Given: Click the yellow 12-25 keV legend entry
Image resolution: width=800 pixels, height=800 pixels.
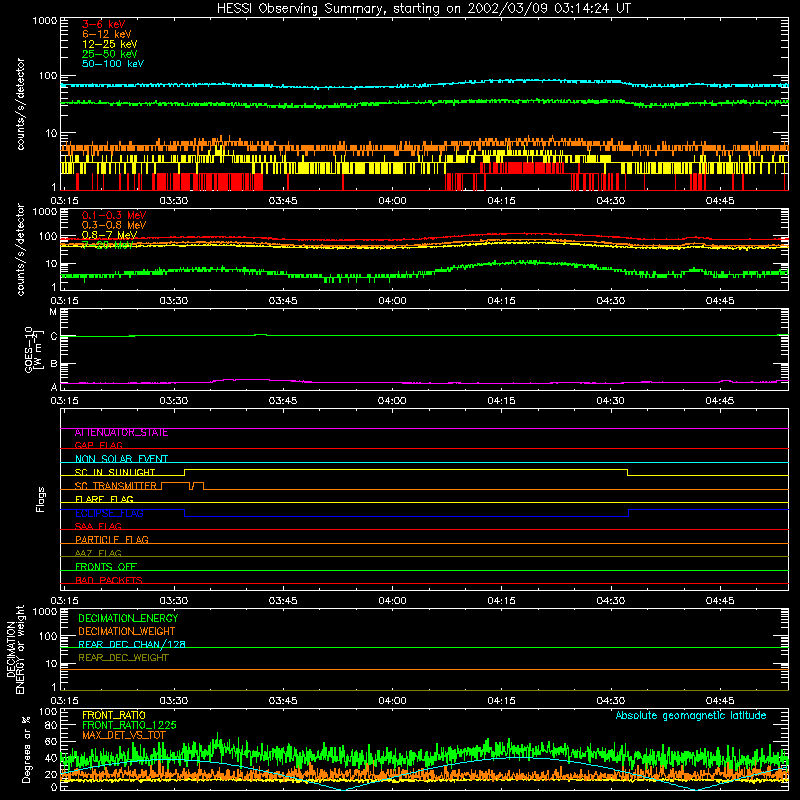Looking at the screenshot, I should pyautogui.click(x=110, y=44).
